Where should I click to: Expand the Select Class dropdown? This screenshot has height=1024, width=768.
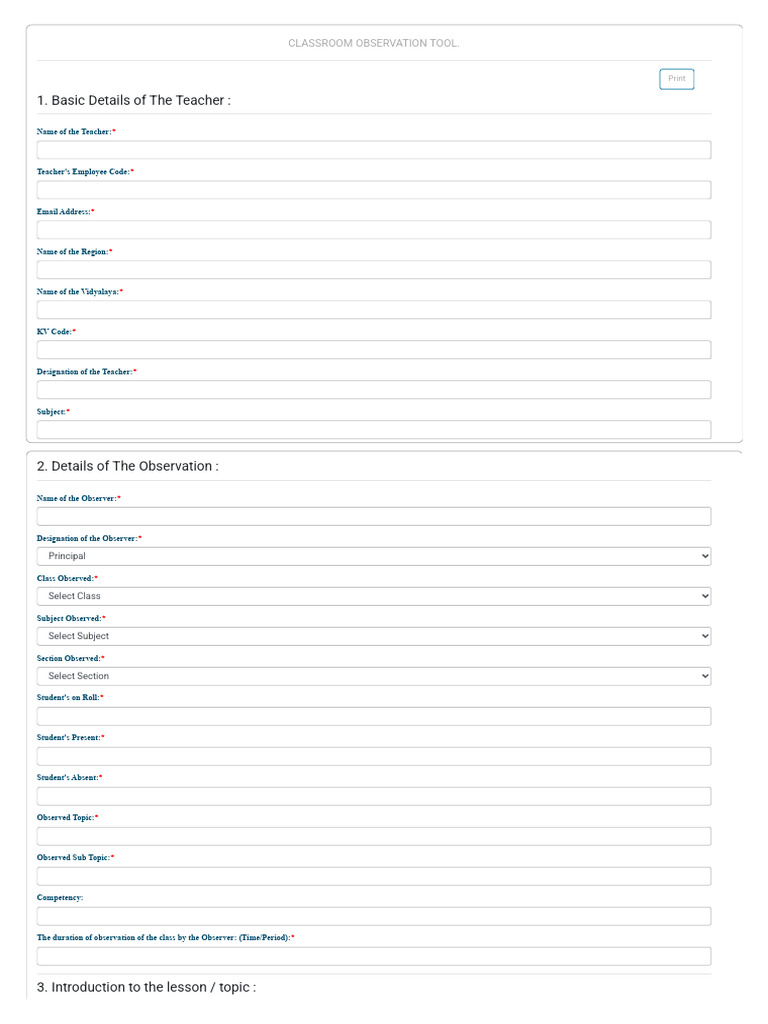(373, 596)
